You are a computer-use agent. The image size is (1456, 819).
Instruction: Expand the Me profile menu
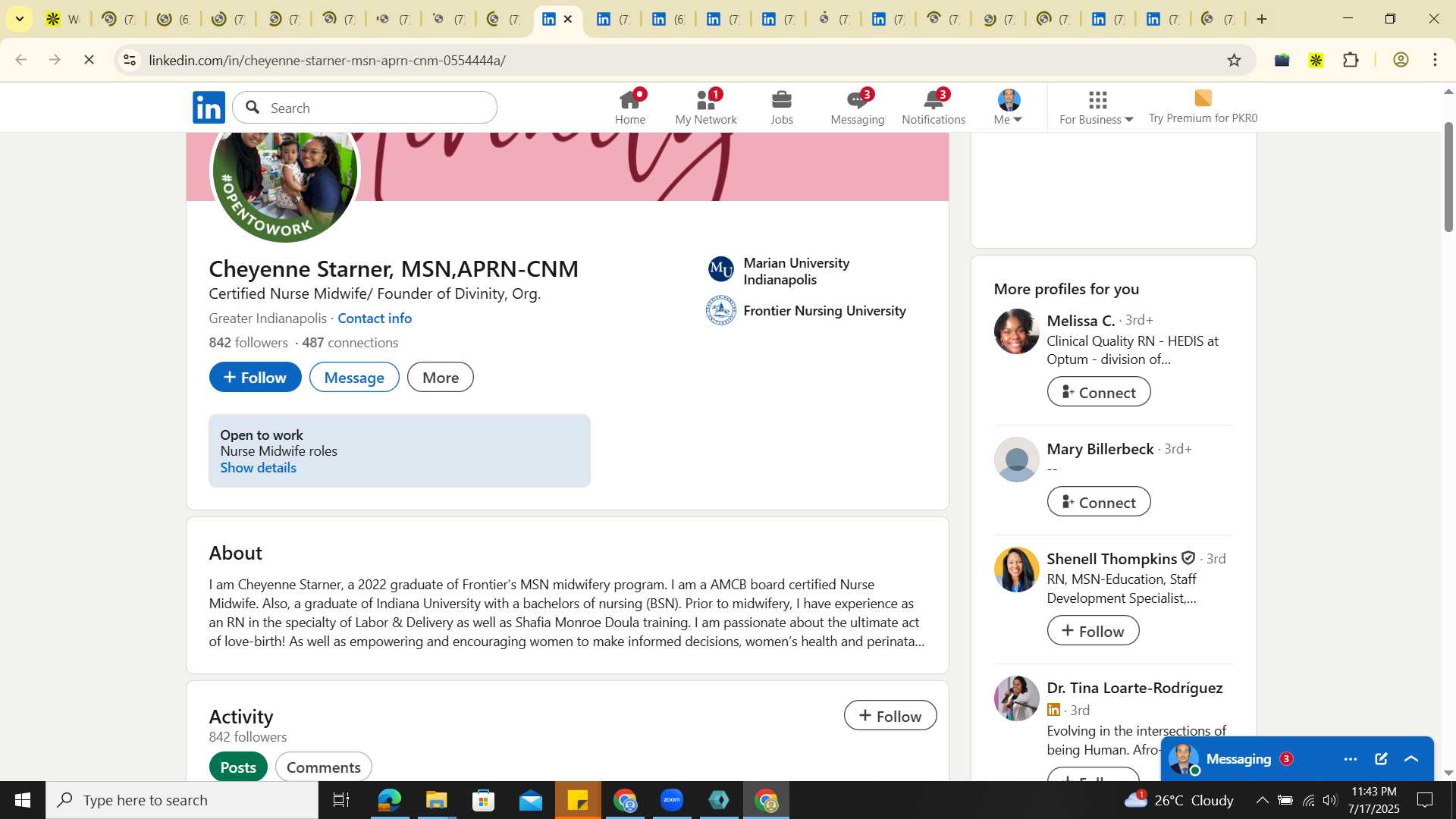[x=1009, y=107]
